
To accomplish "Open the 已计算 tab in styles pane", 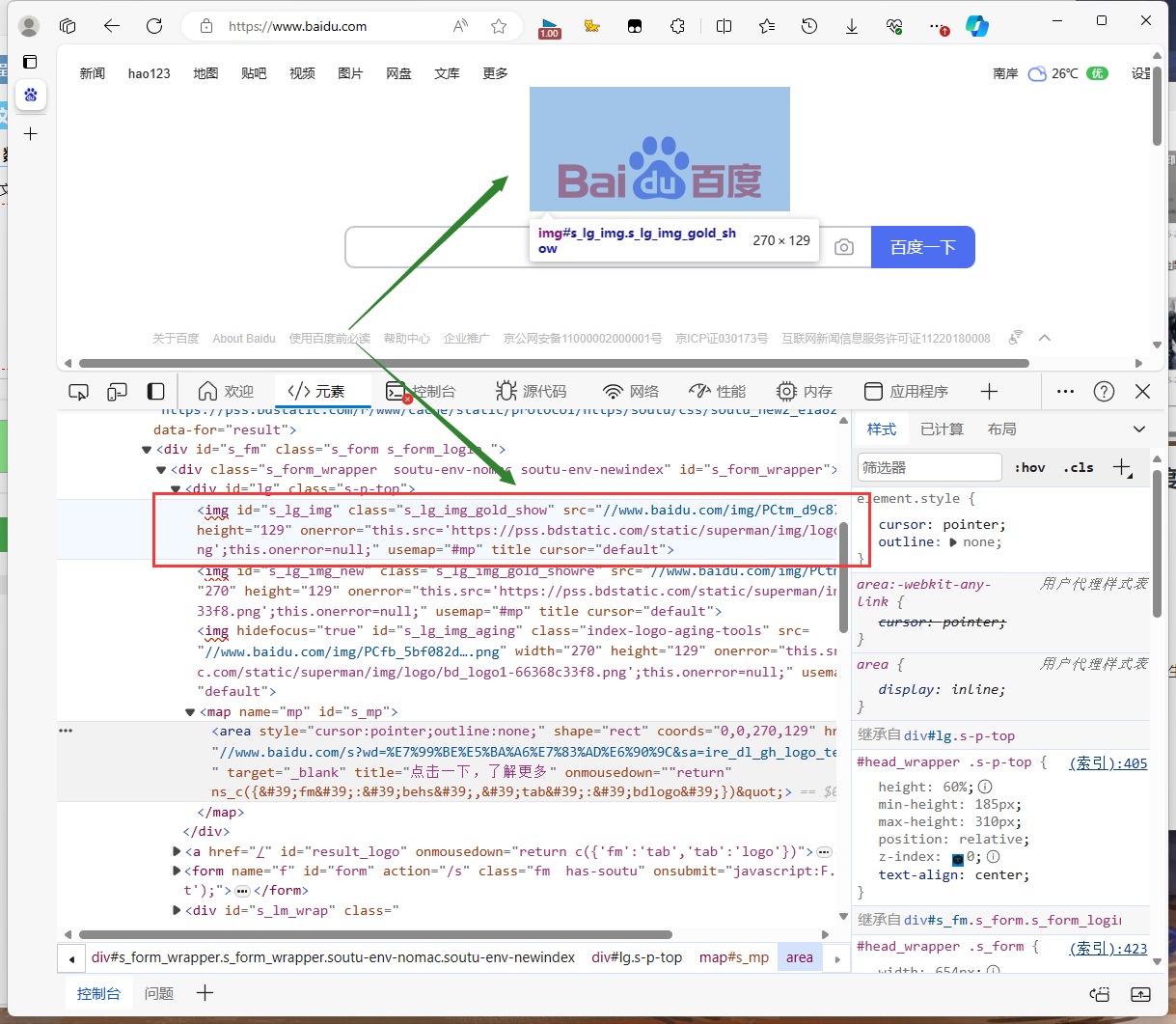I will pos(942,429).
